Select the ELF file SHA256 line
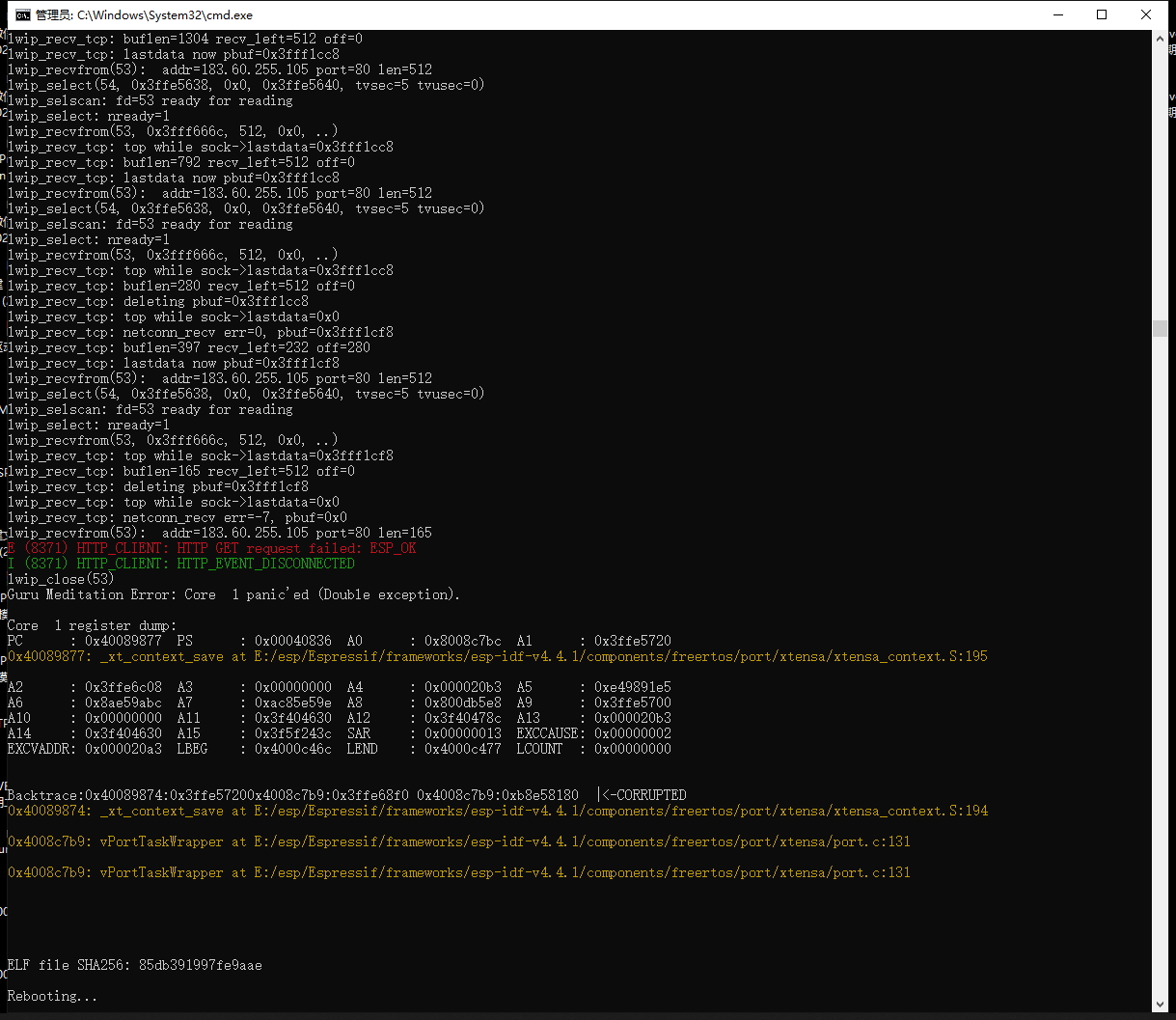 pyautogui.click(x=133, y=964)
